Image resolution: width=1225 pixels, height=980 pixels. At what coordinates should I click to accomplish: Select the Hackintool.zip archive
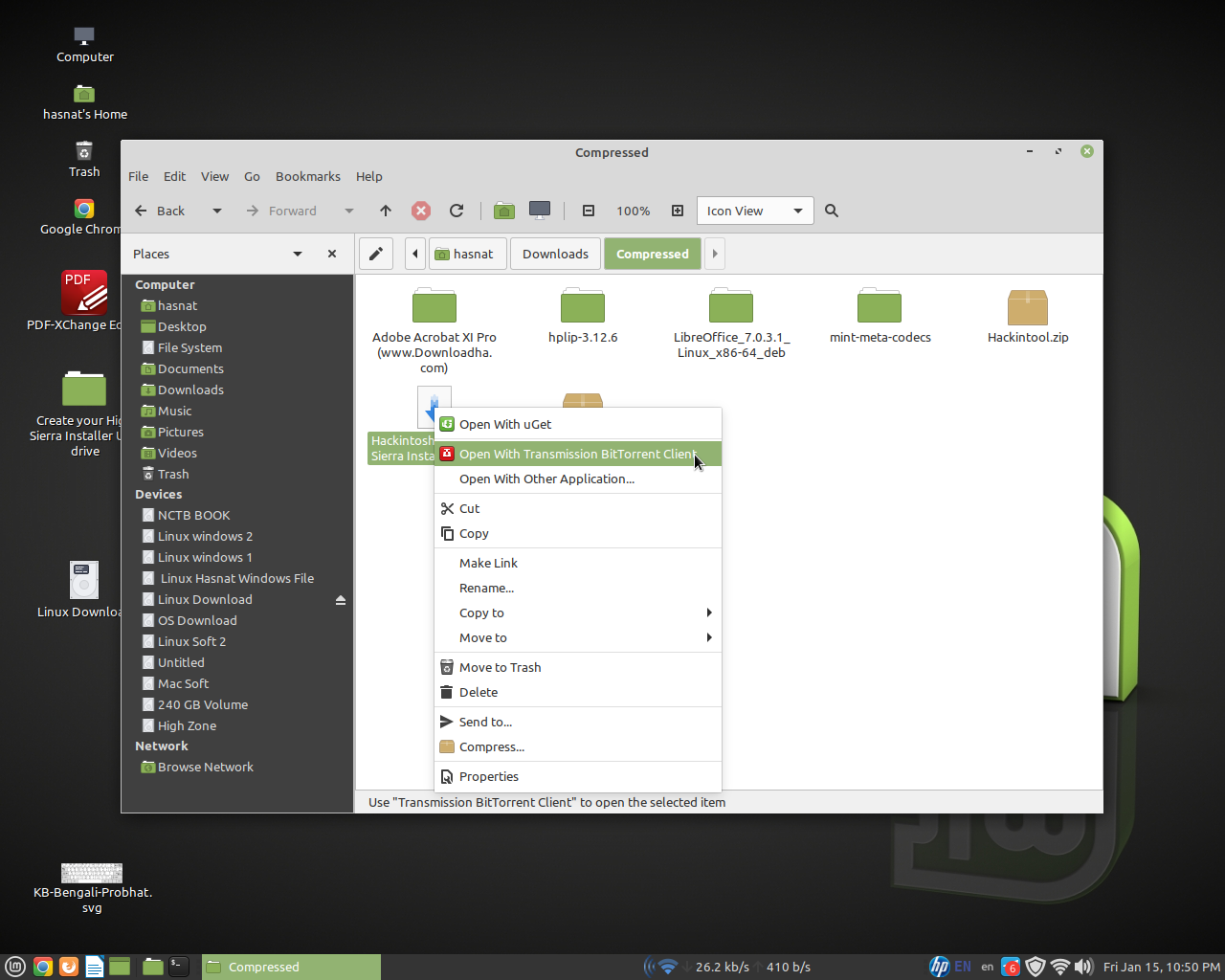click(1028, 316)
